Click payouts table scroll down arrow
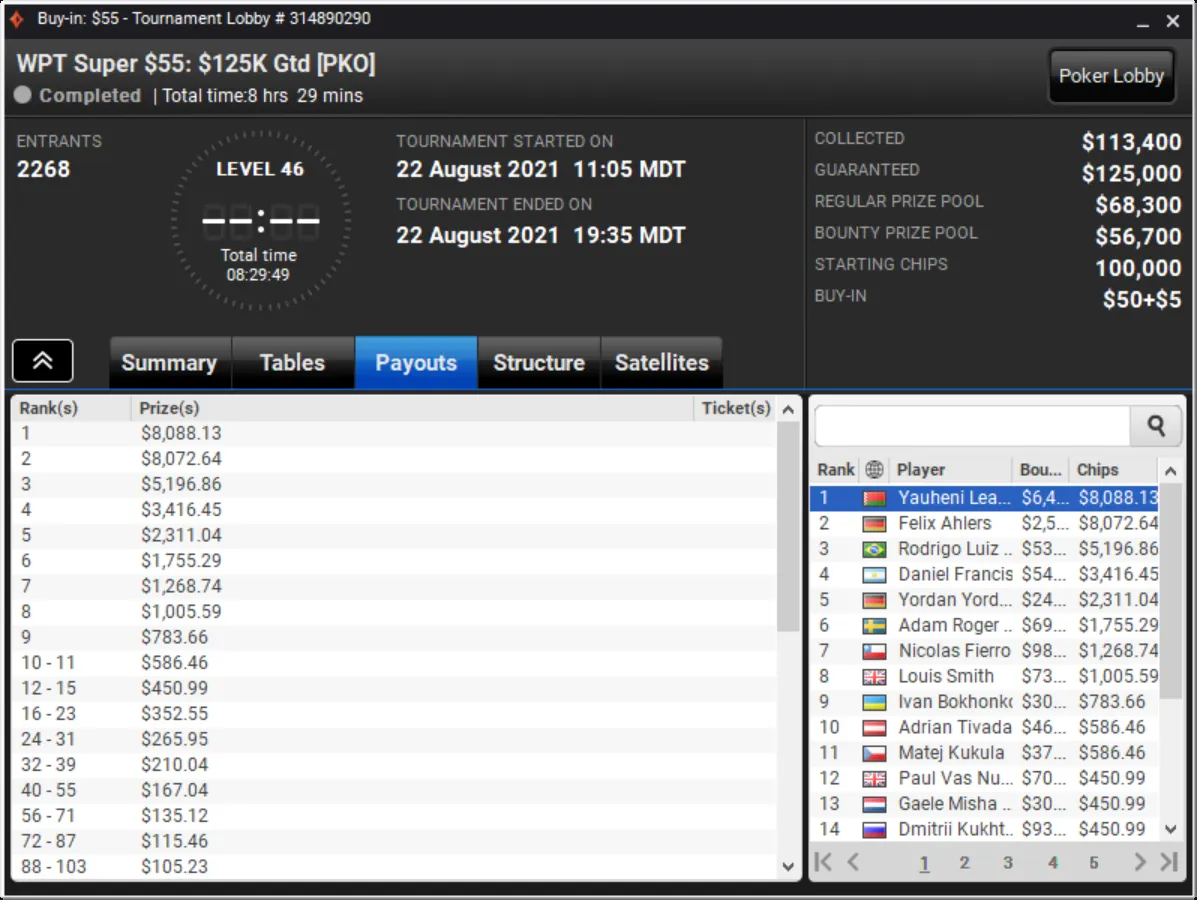 [789, 866]
